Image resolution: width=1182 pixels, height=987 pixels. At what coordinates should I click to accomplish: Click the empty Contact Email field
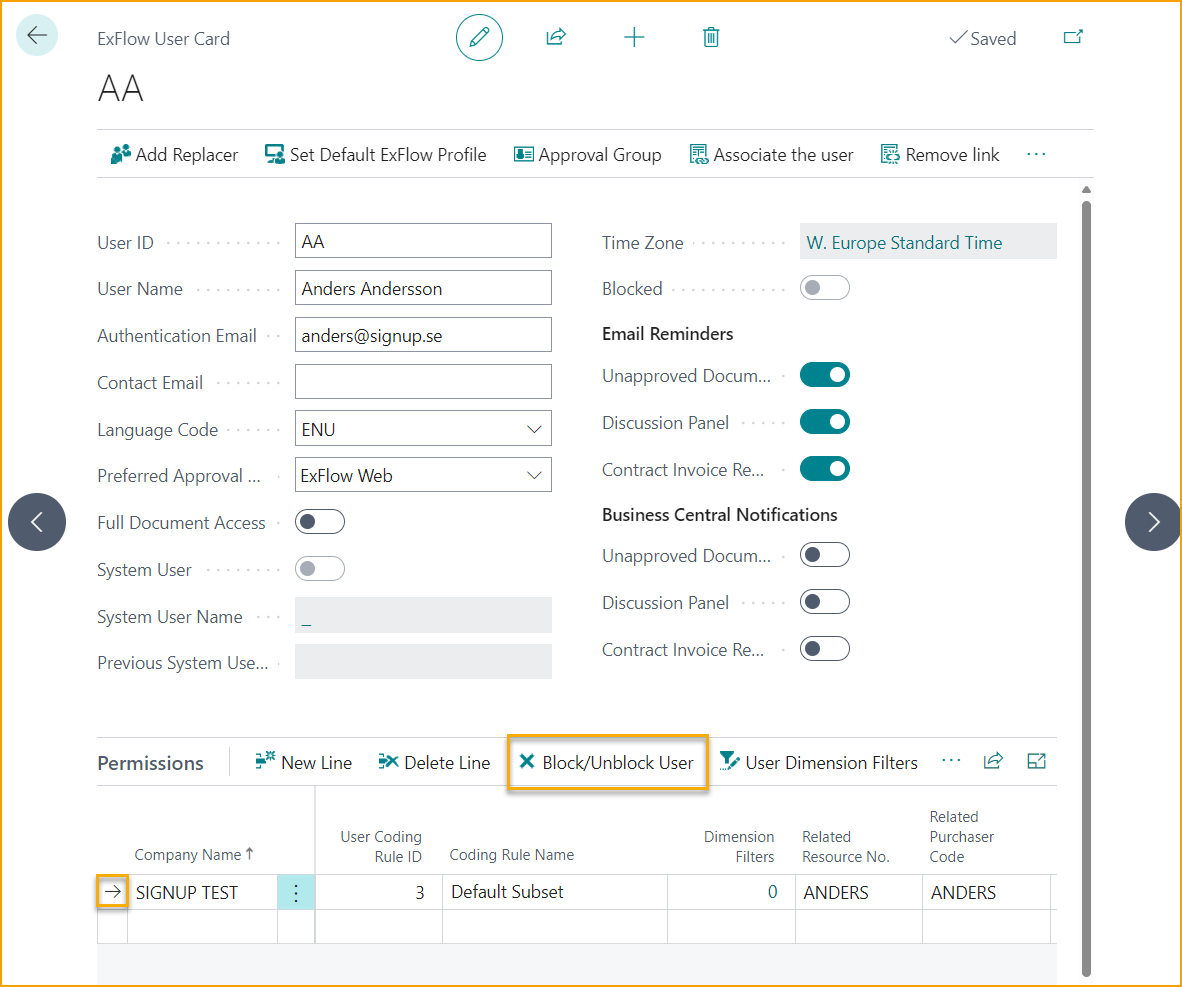(x=423, y=382)
